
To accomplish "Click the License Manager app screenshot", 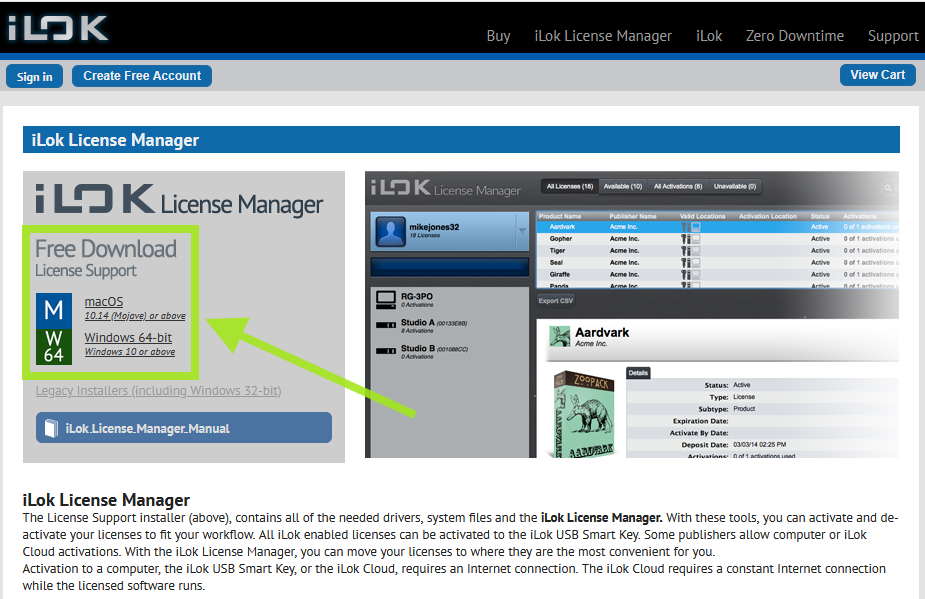I will click(632, 315).
